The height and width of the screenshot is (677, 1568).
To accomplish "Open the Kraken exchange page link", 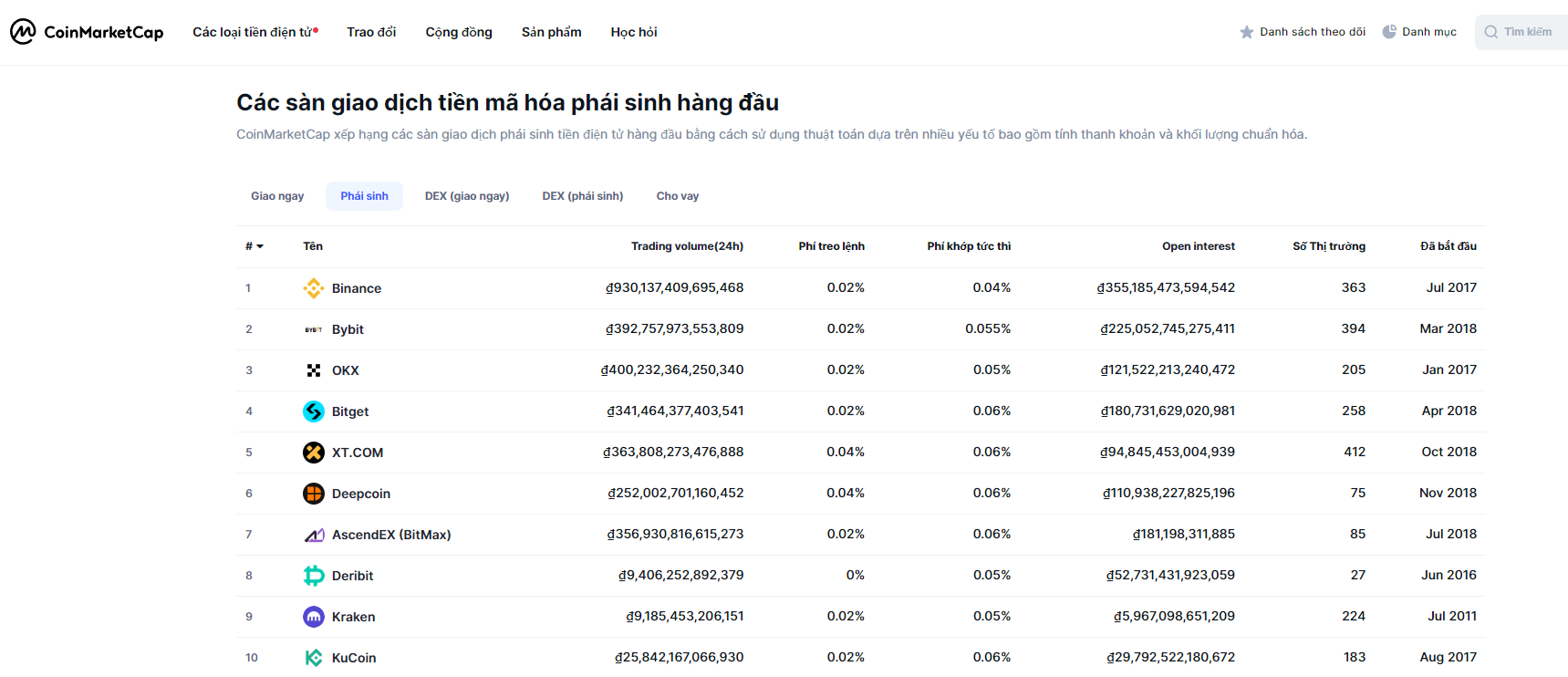I will (353, 616).
